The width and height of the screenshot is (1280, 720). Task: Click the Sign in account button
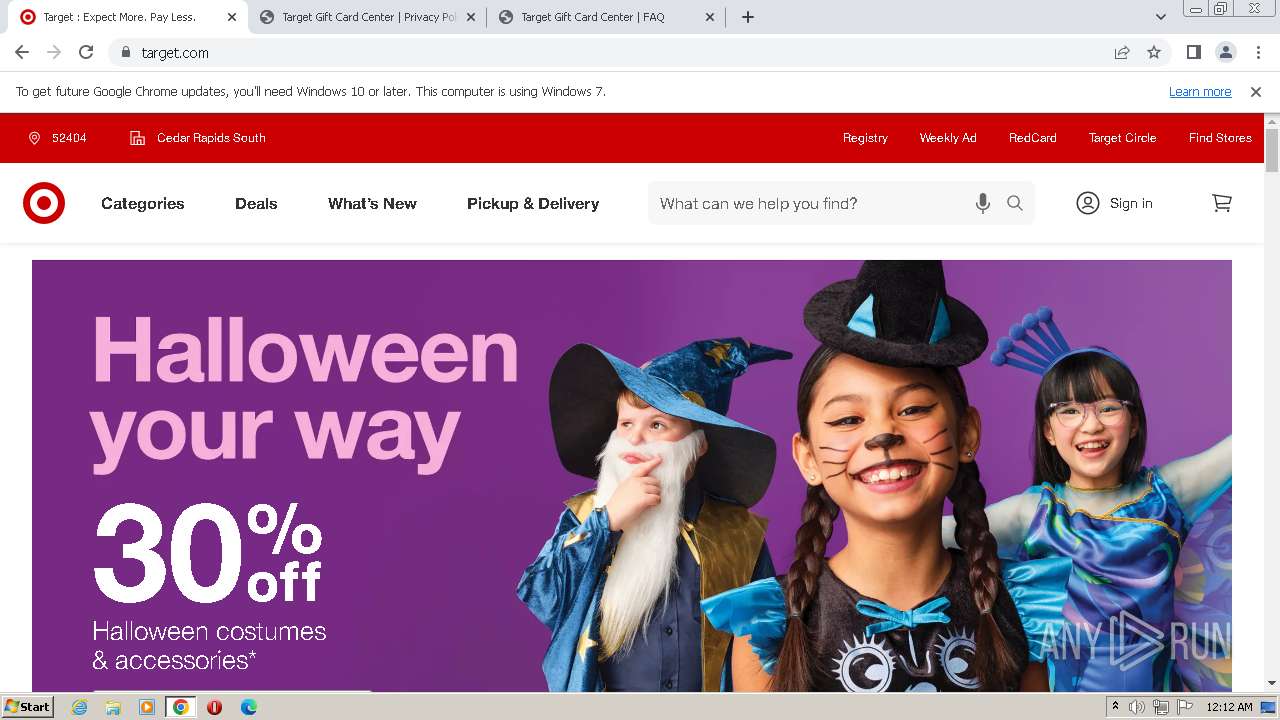click(x=1114, y=203)
